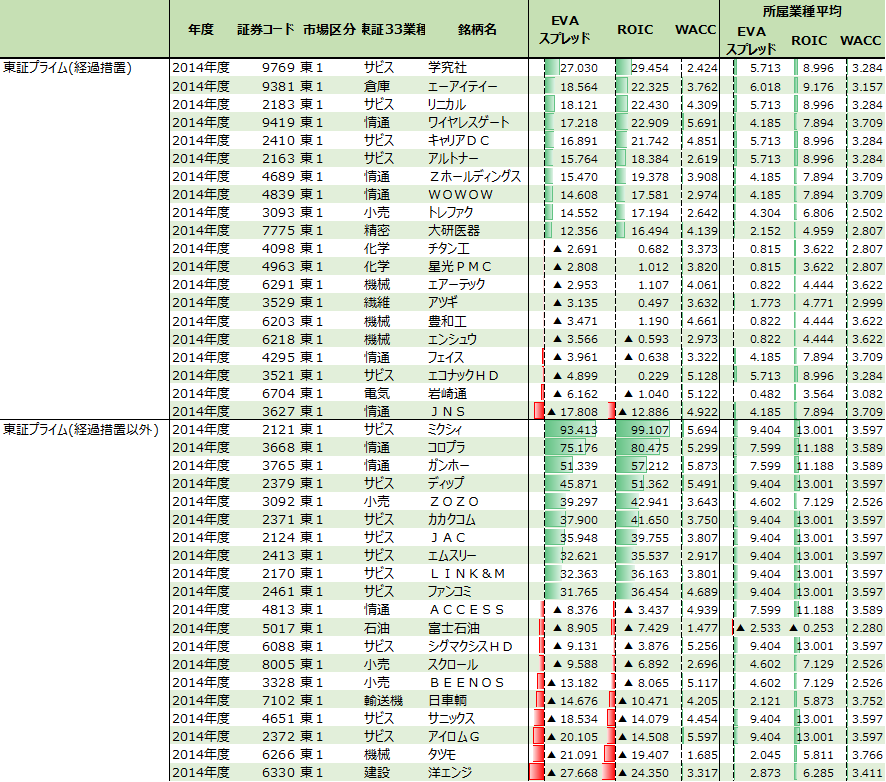Select the 富士石油 company name cell
This screenshot has height=782, width=886.
(x=453, y=628)
